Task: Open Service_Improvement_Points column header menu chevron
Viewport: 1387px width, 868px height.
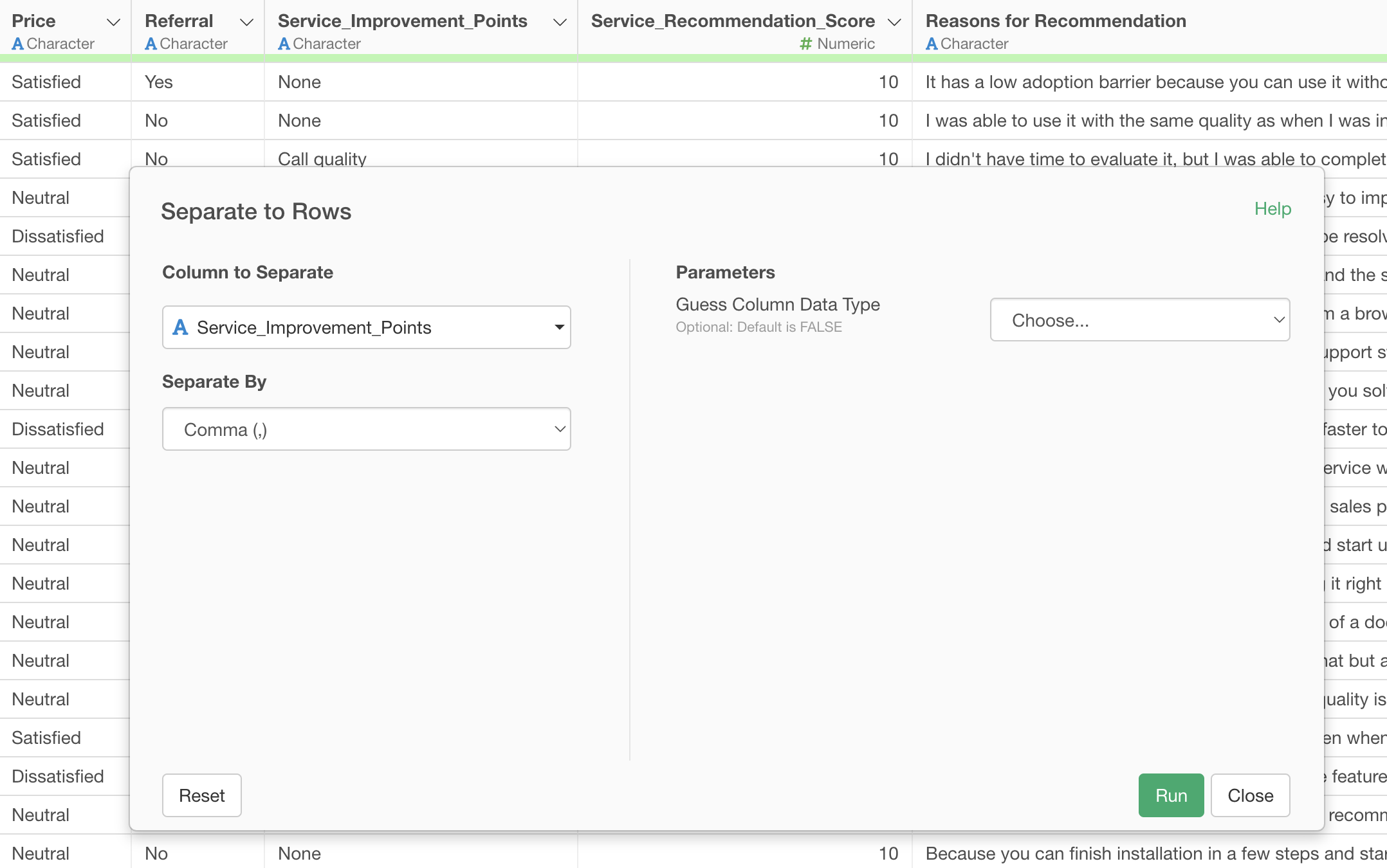Action: click(560, 23)
